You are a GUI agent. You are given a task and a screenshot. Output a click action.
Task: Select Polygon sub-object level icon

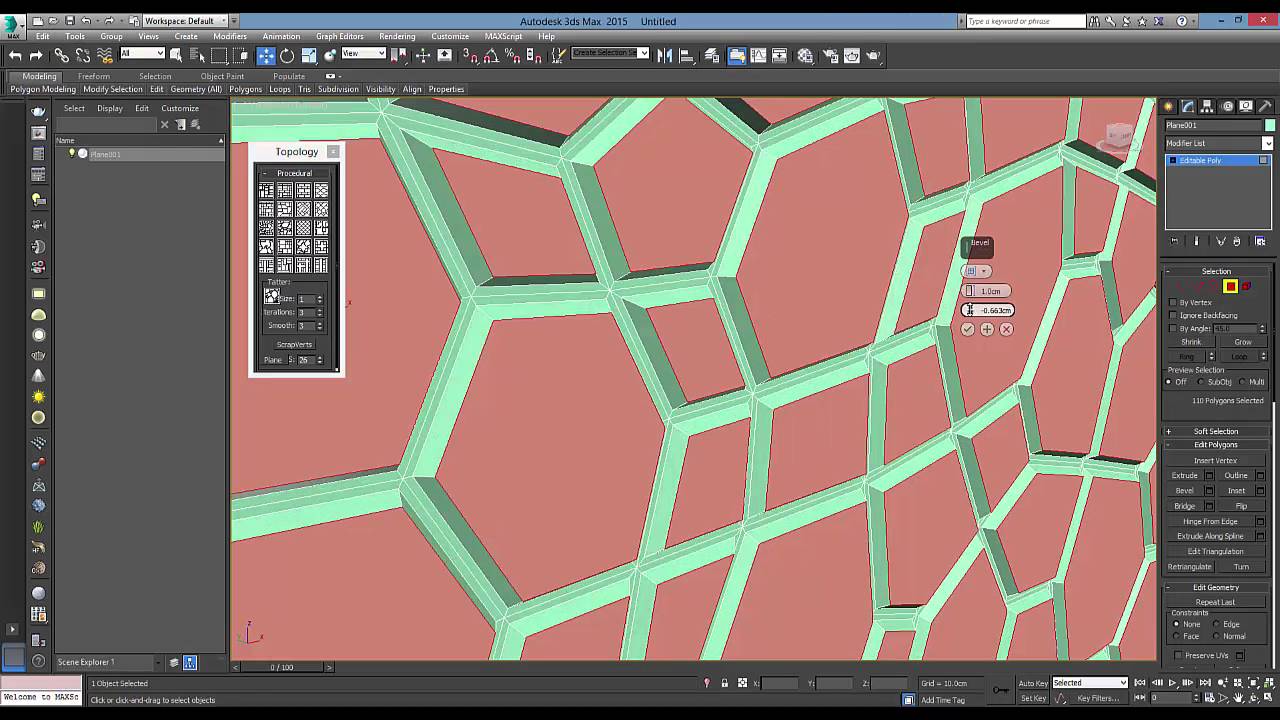(x=1230, y=287)
